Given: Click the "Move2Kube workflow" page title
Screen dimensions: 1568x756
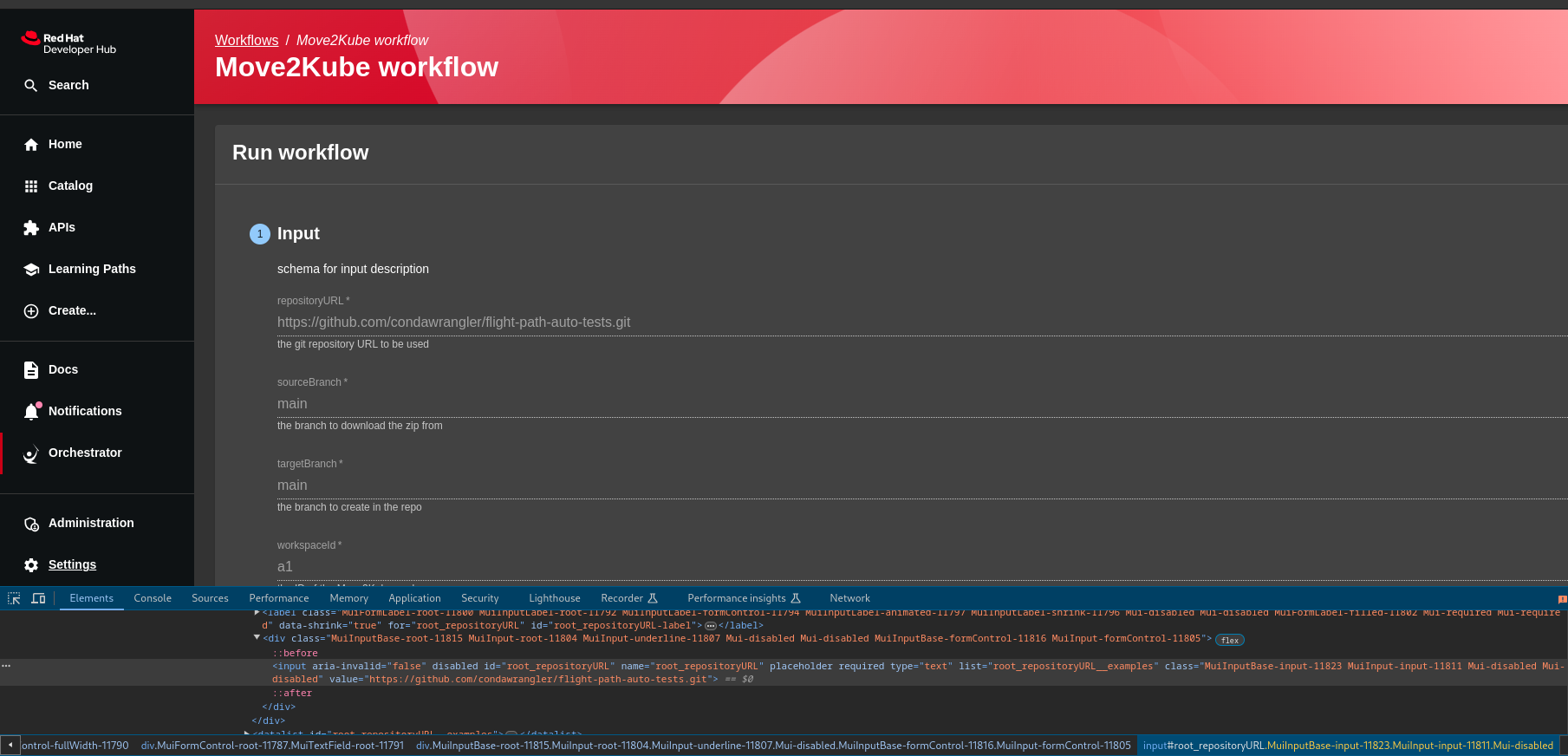Looking at the screenshot, I should tap(357, 68).
